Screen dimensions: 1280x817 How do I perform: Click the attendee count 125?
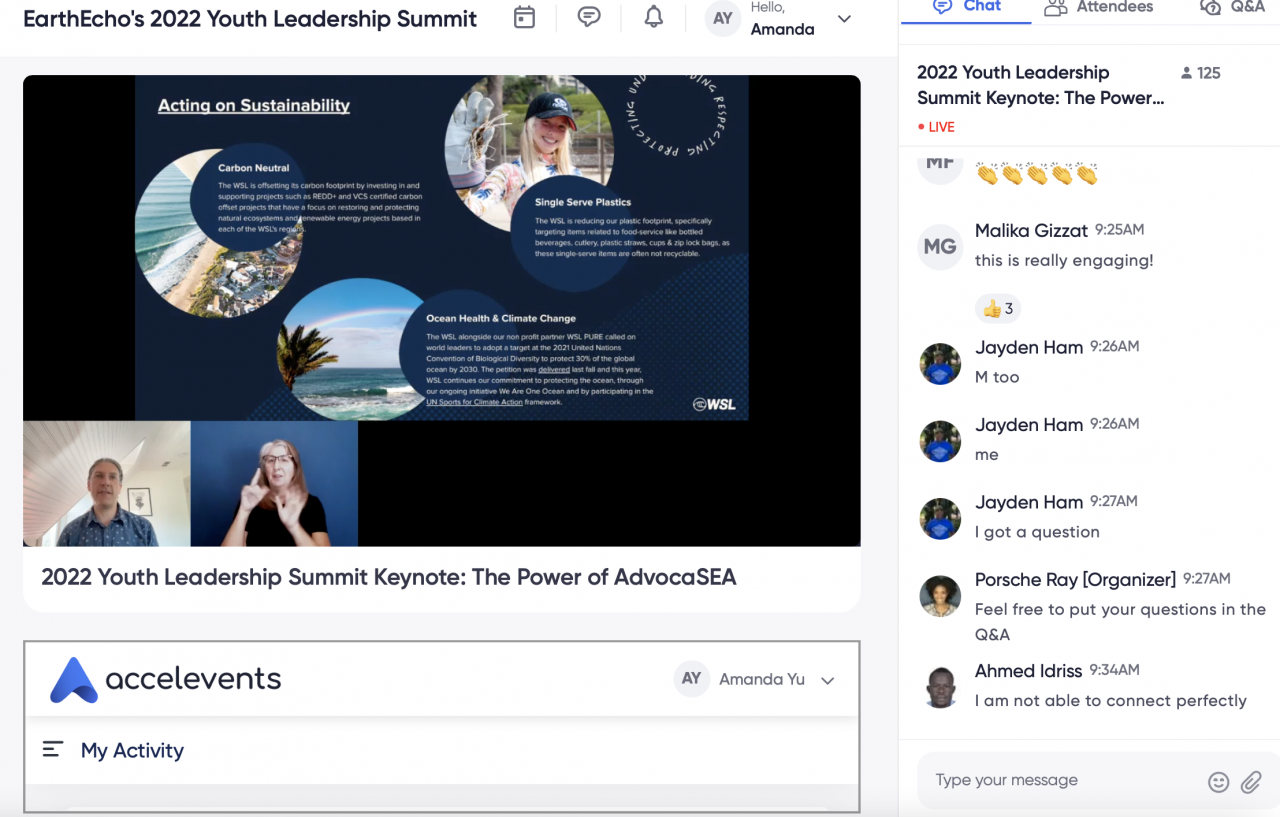pyautogui.click(x=1200, y=73)
